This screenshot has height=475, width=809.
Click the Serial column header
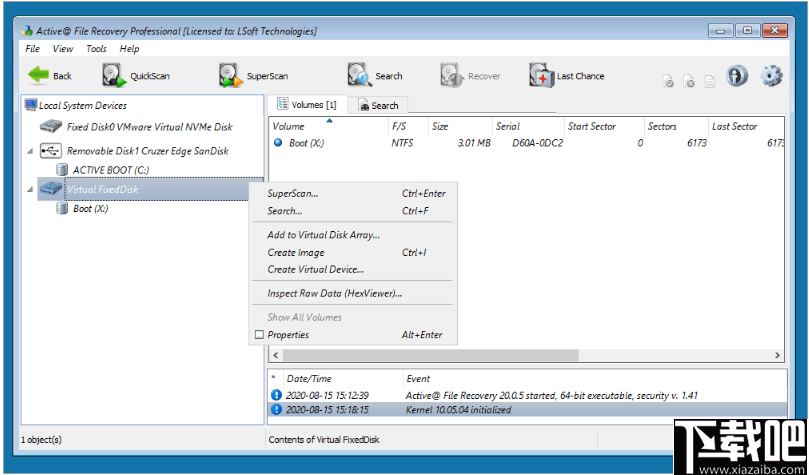point(528,126)
